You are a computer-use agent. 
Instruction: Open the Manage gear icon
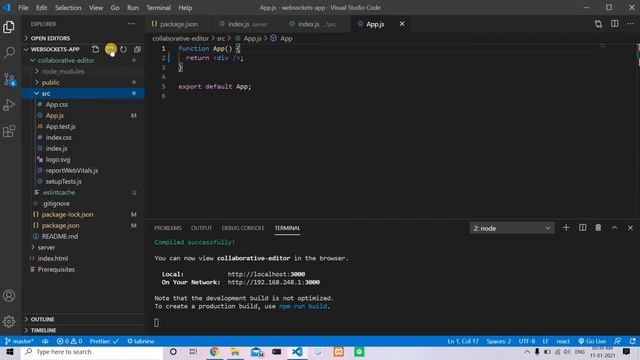point(9,321)
